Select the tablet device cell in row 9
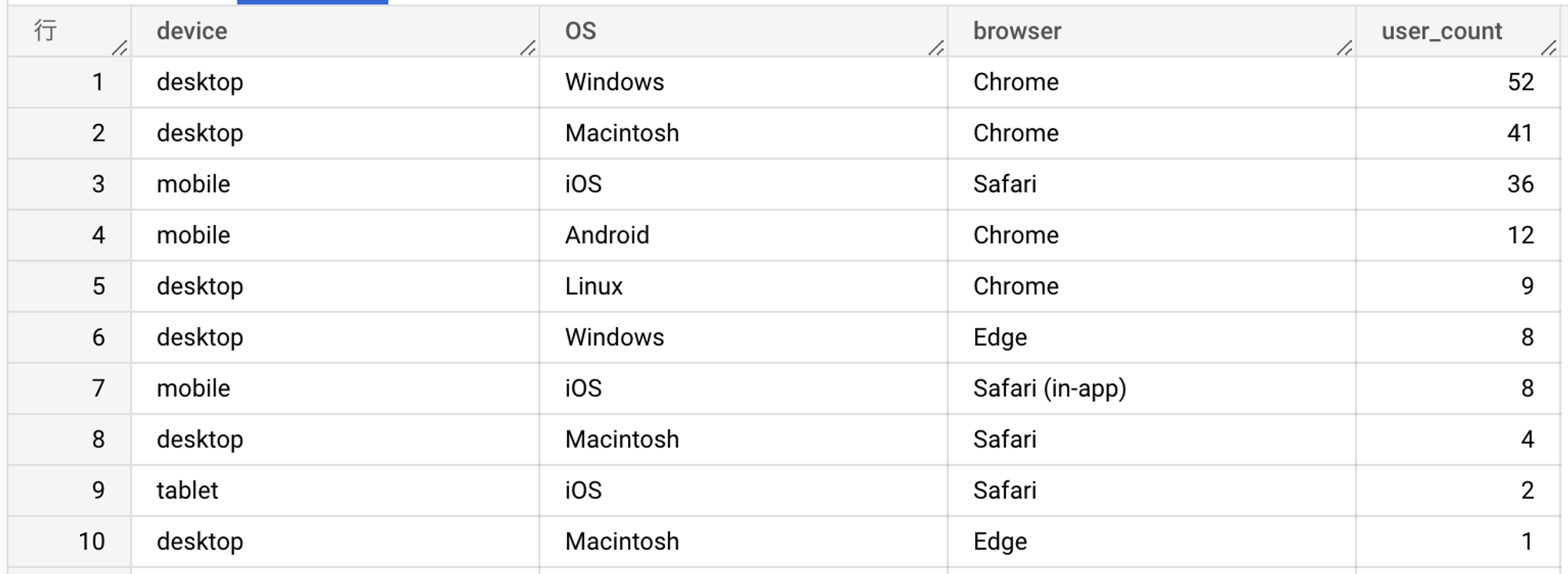1568x574 pixels. [335, 490]
